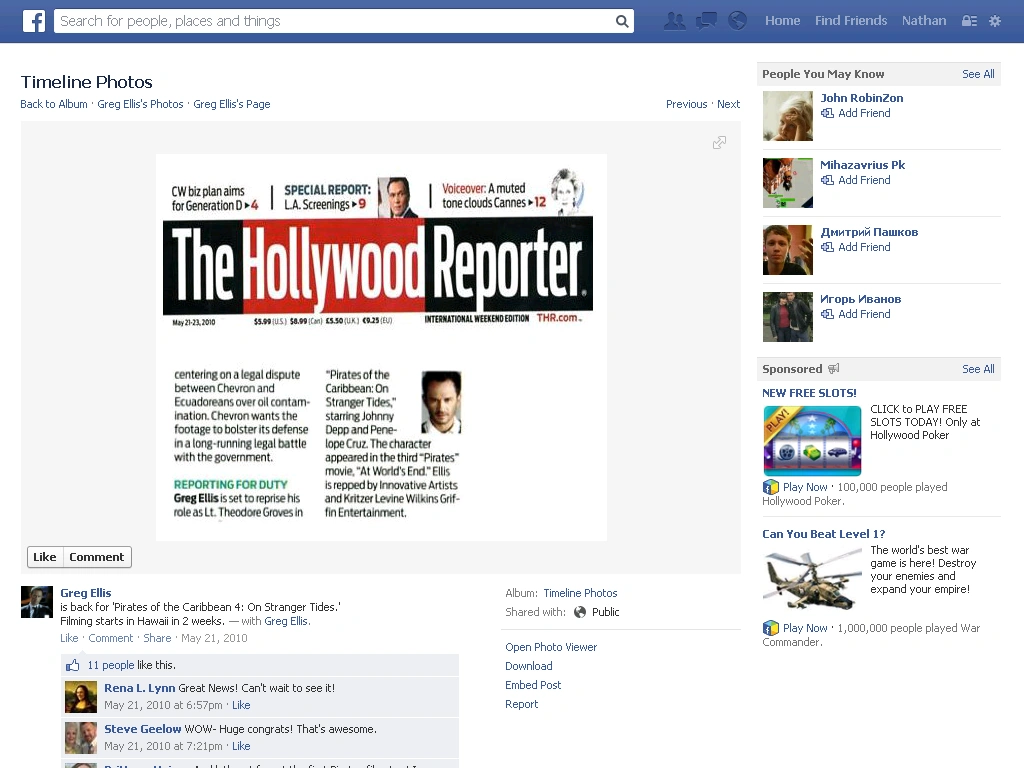The width and height of the screenshot is (1024, 768).
Task: Click the search magnifier icon
Action: tap(622, 22)
